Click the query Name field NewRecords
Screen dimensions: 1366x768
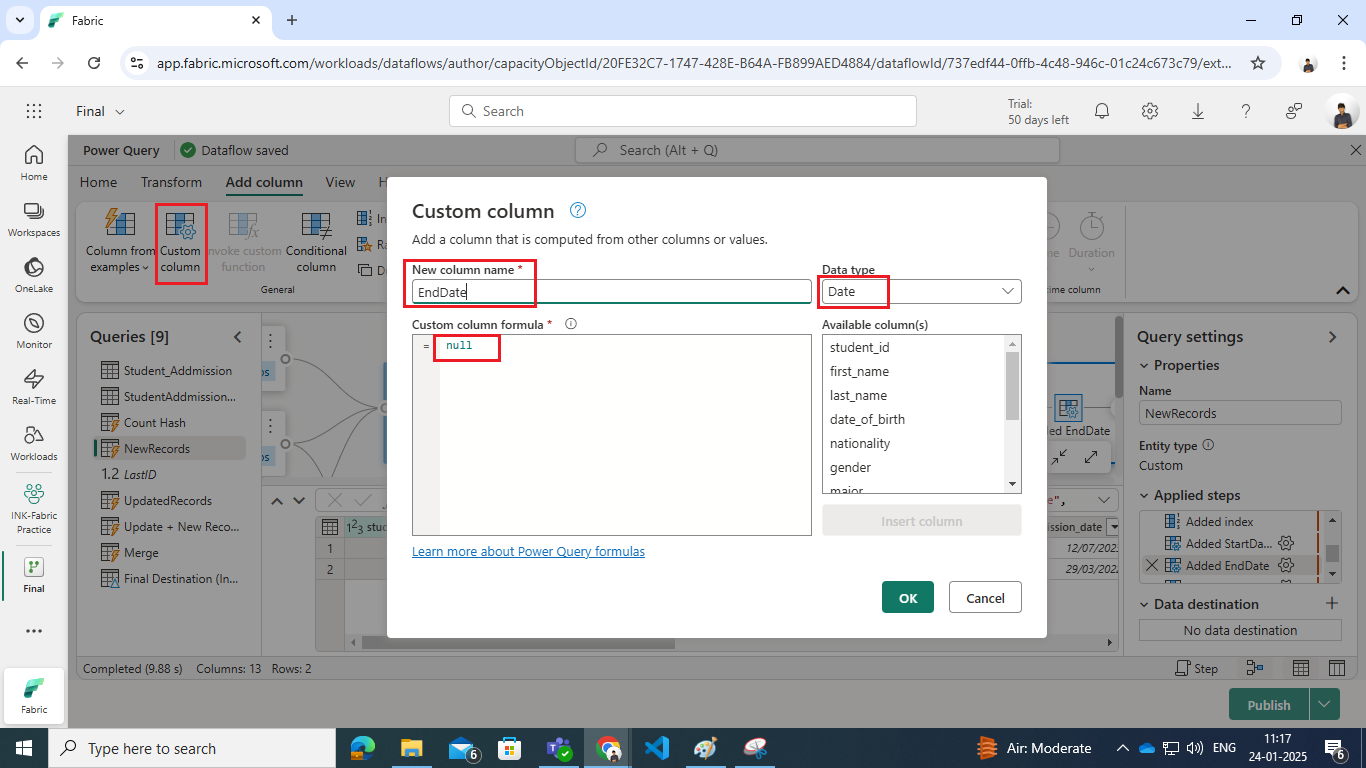1240,413
